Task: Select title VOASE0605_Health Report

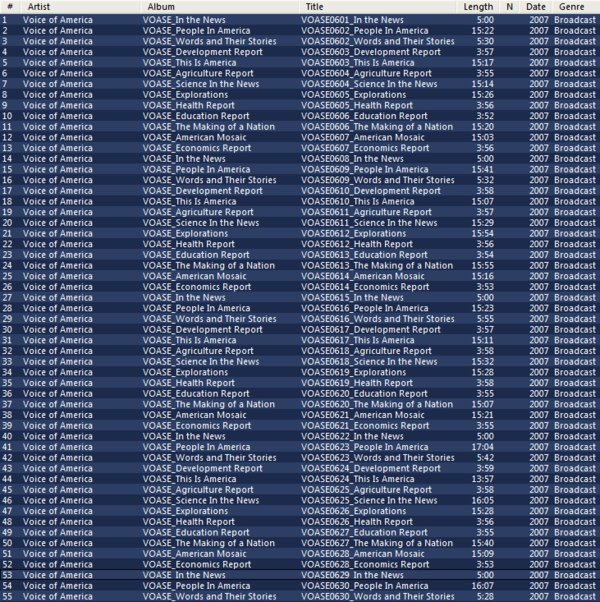Action: click(357, 106)
